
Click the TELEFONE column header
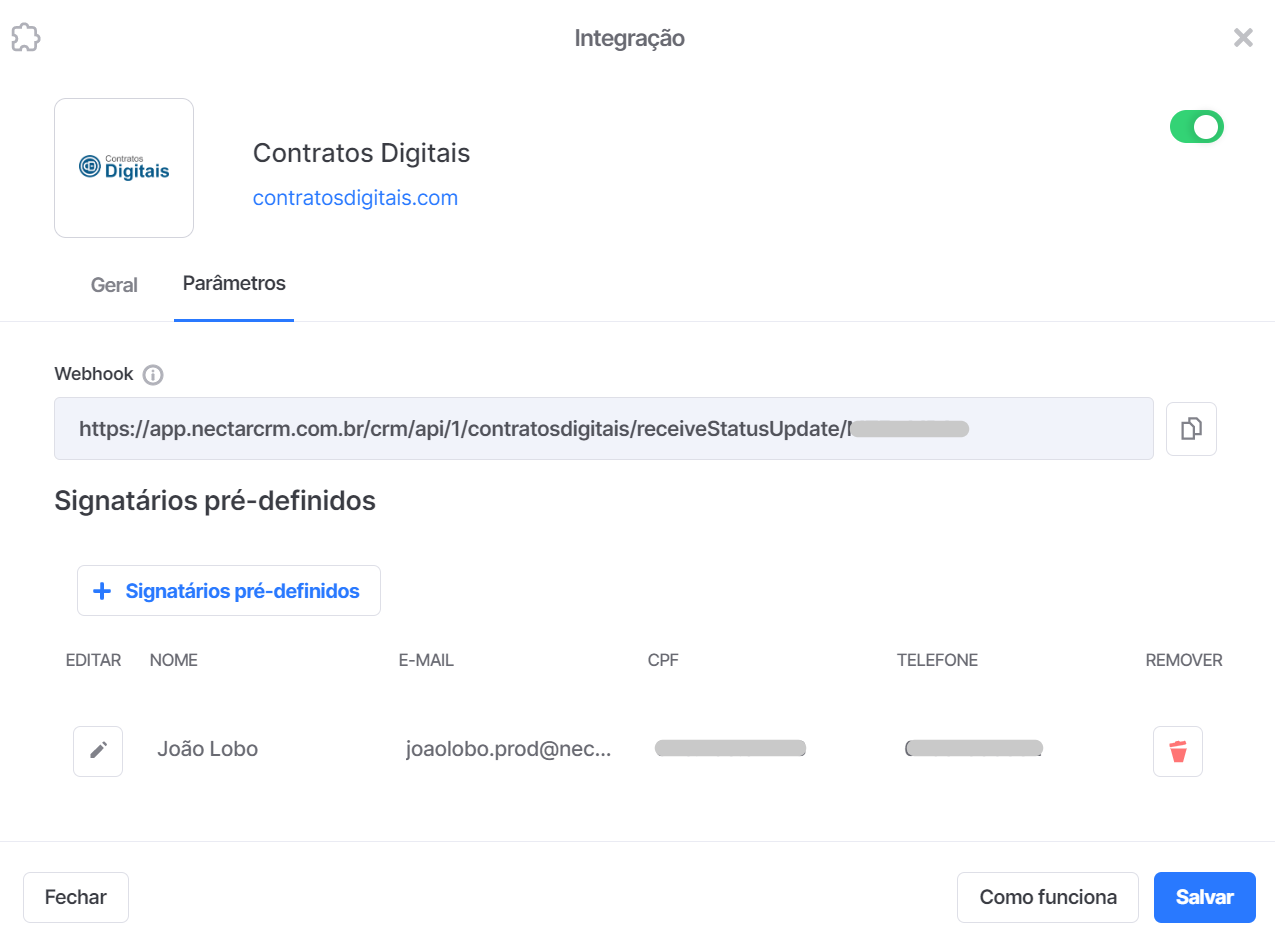(x=938, y=660)
